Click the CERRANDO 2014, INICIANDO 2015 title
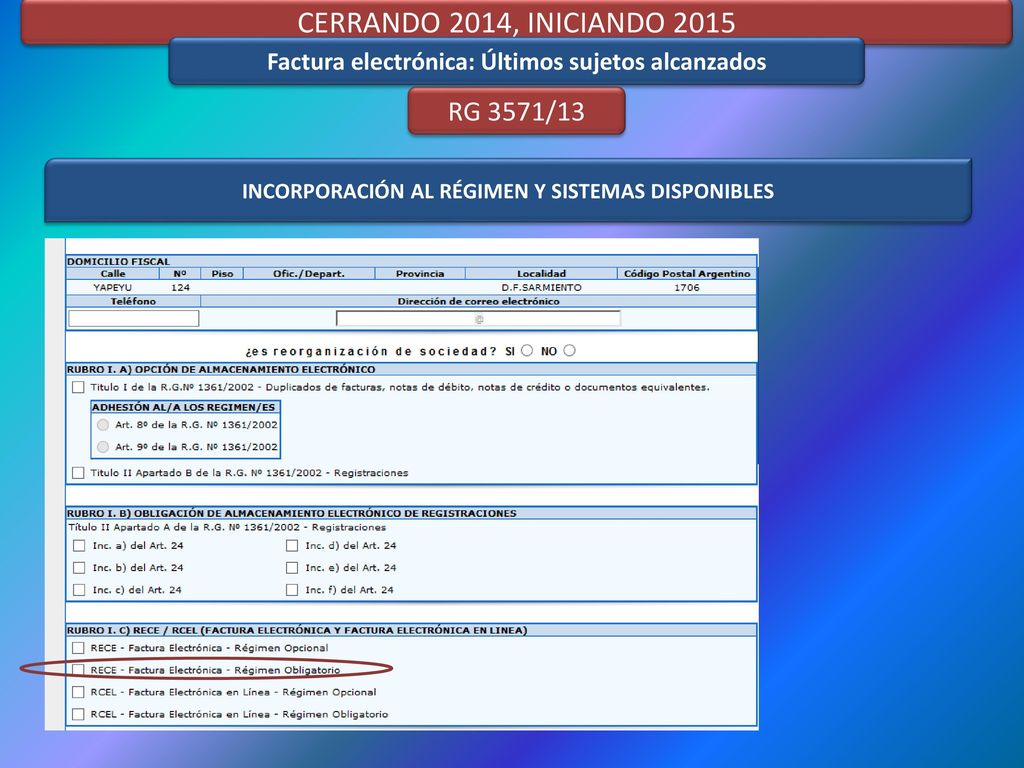Image resolution: width=1024 pixels, height=768 pixels. [517, 22]
